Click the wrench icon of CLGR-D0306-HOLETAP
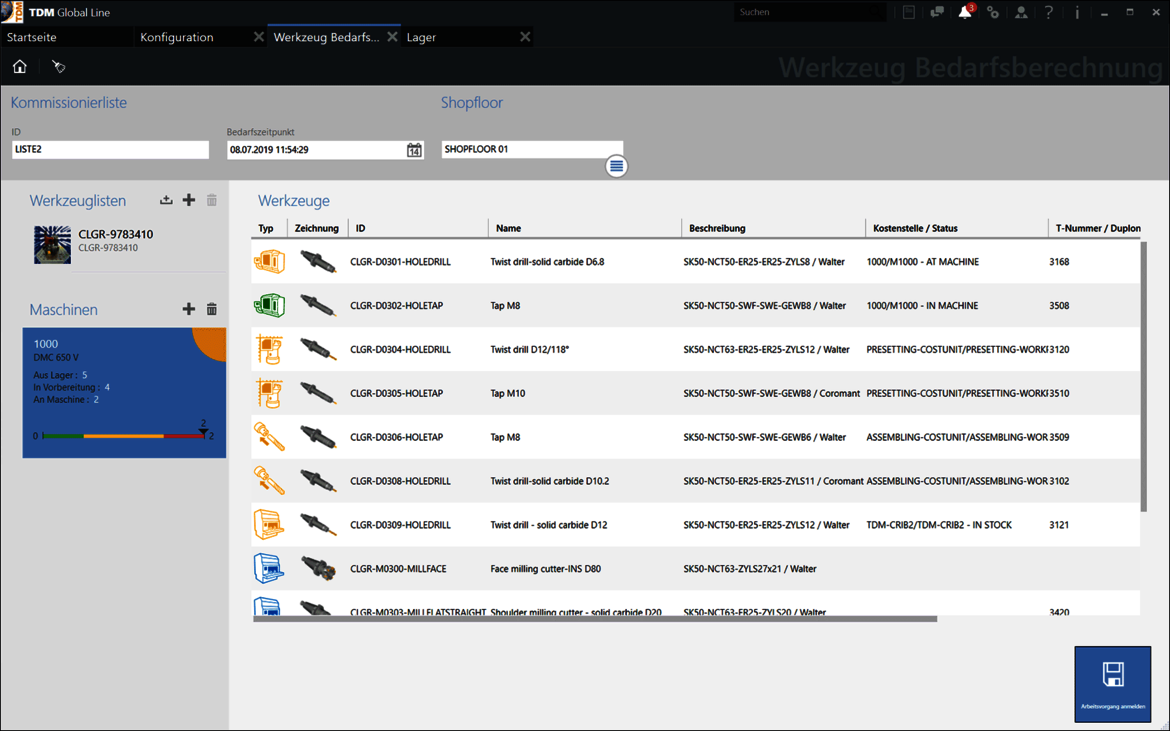 point(269,437)
